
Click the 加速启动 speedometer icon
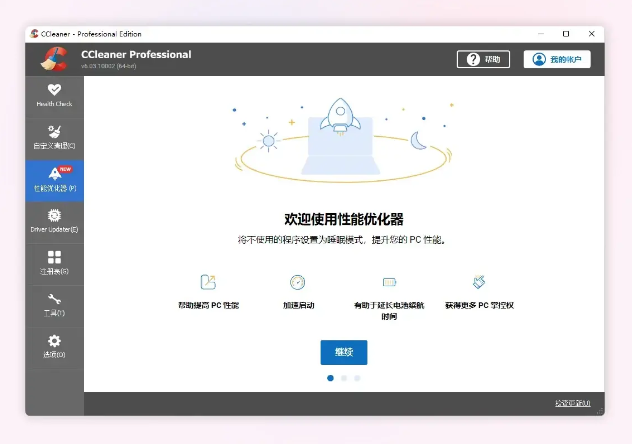pyautogui.click(x=298, y=282)
